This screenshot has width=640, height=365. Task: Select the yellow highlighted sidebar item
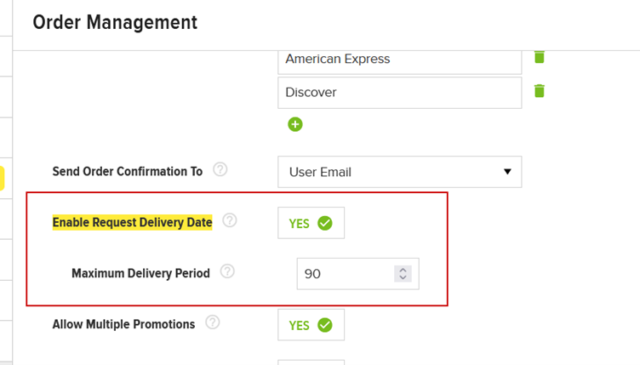(x=2, y=178)
